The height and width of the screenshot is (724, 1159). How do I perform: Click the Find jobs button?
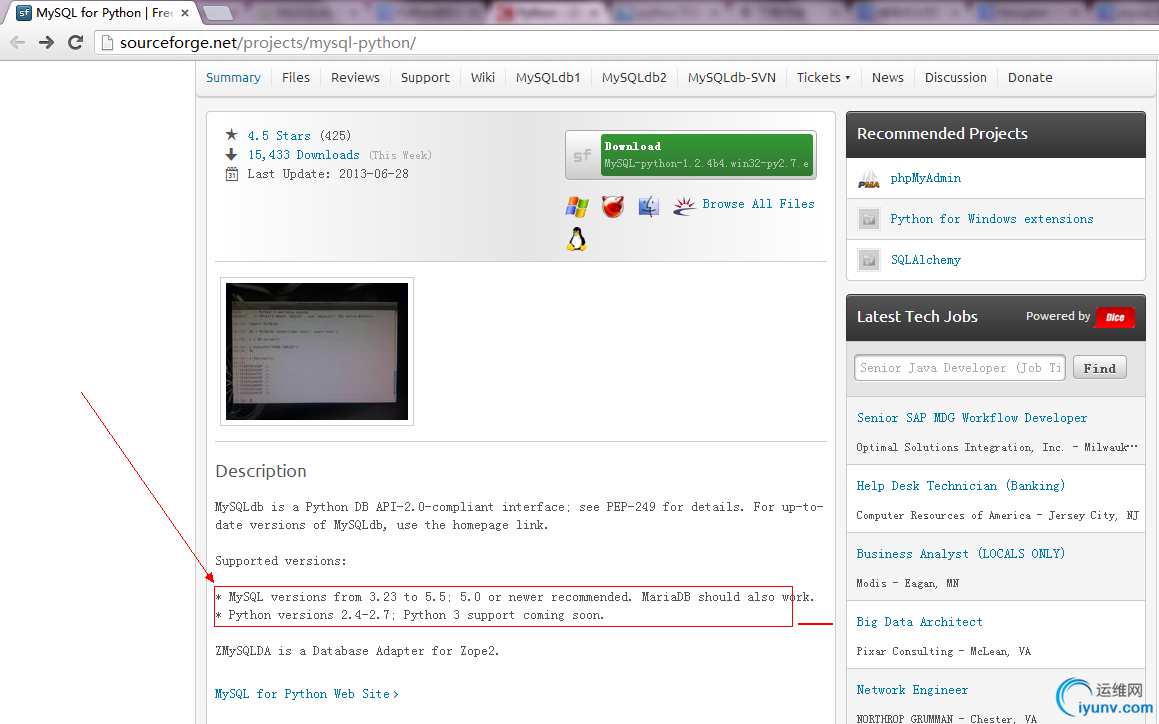point(1099,368)
